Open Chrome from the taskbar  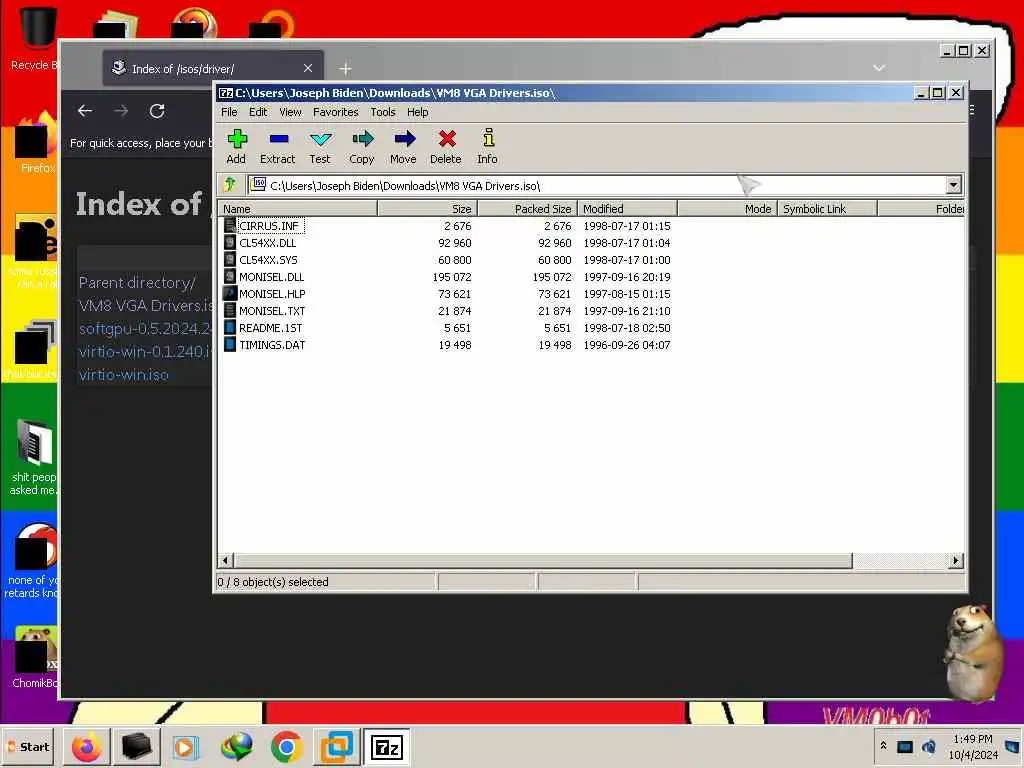[x=286, y=747]
